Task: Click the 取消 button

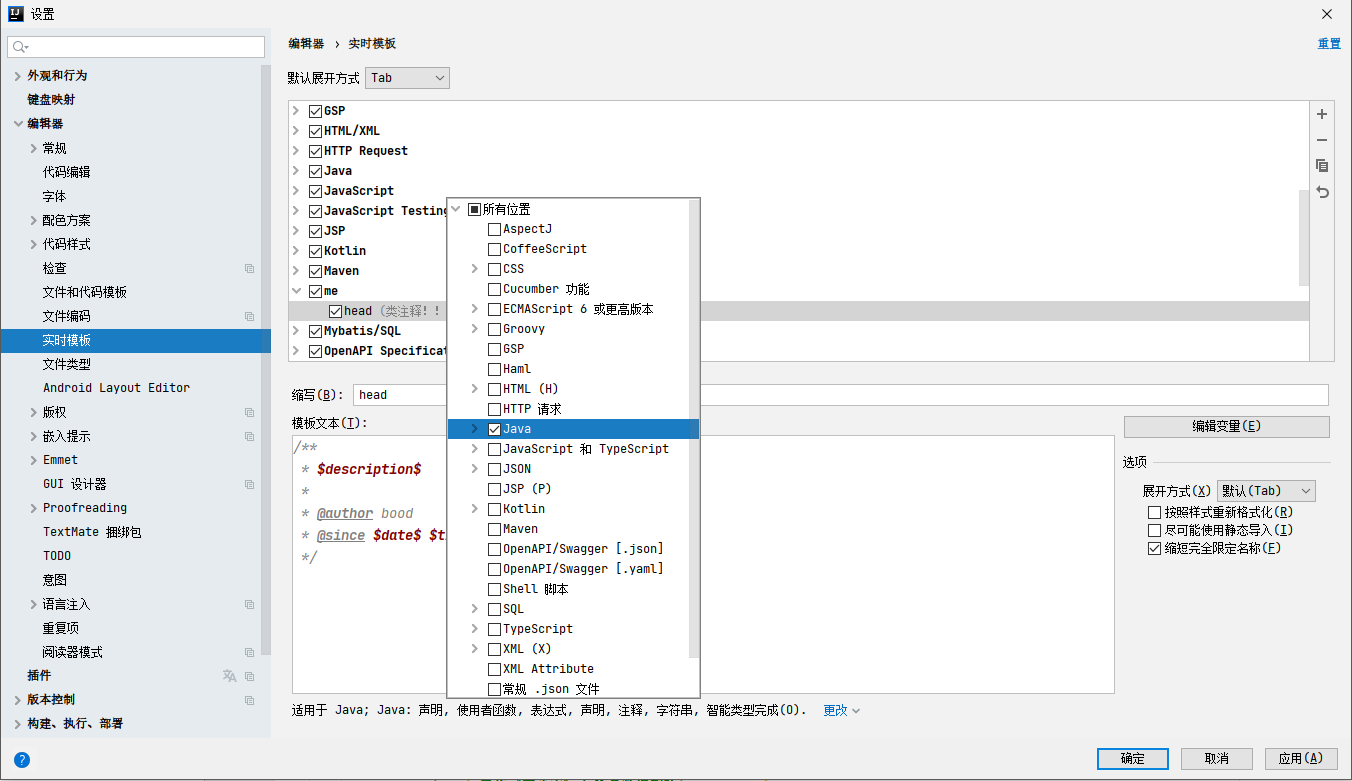Action: coord(1217,759)
